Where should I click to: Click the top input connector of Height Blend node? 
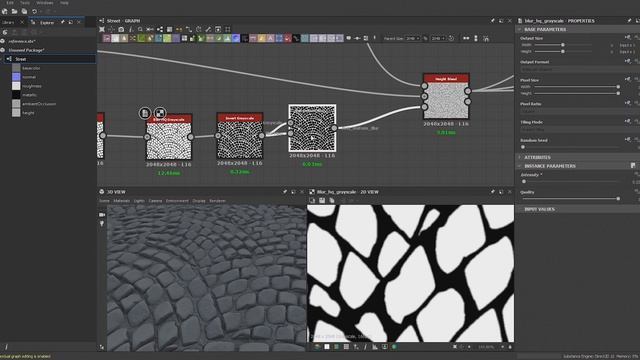[x=424, y=86]
